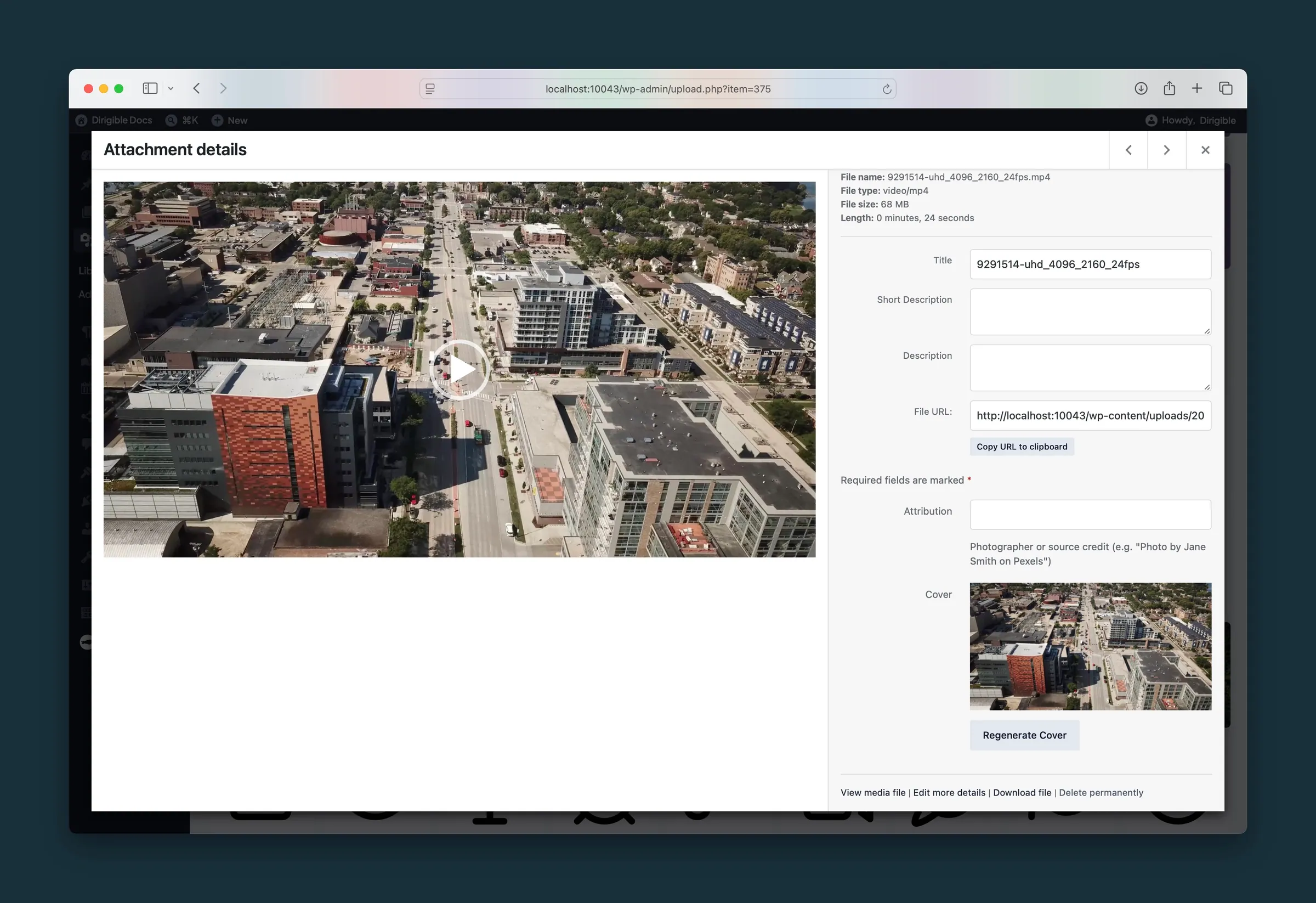Open sidebar dropdown chevron in Safari
This screenshot has width=1316, height=903.
(x=171, y=88)
